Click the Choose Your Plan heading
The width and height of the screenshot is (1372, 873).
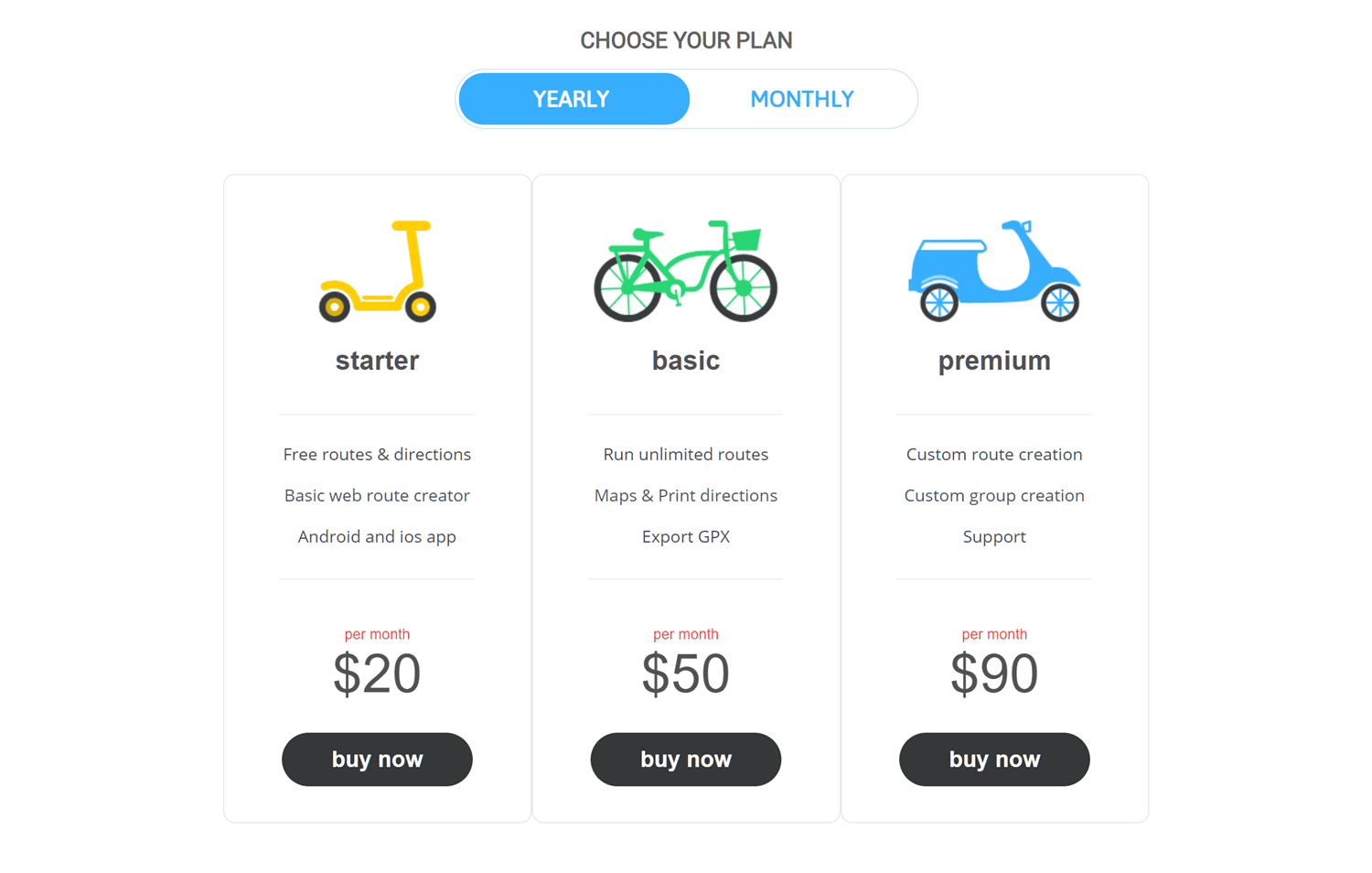(686, 40)
